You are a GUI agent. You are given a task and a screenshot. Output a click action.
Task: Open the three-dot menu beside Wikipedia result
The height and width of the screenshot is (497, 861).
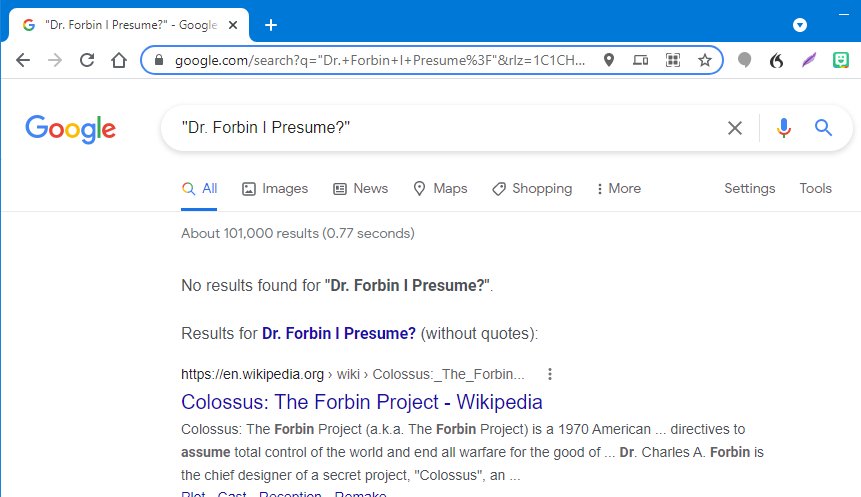[x=550, y=374]
